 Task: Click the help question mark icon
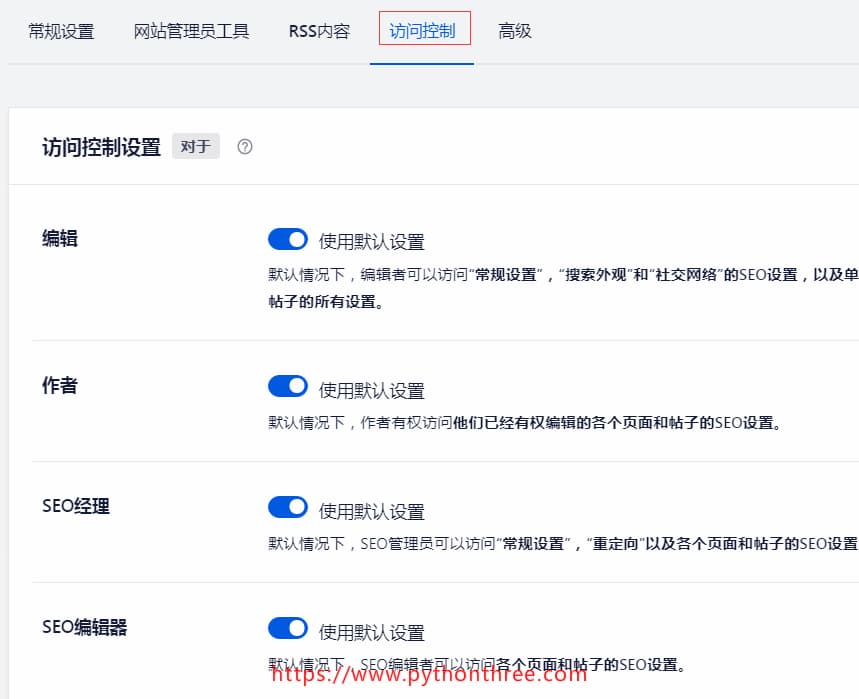(245, 147)
